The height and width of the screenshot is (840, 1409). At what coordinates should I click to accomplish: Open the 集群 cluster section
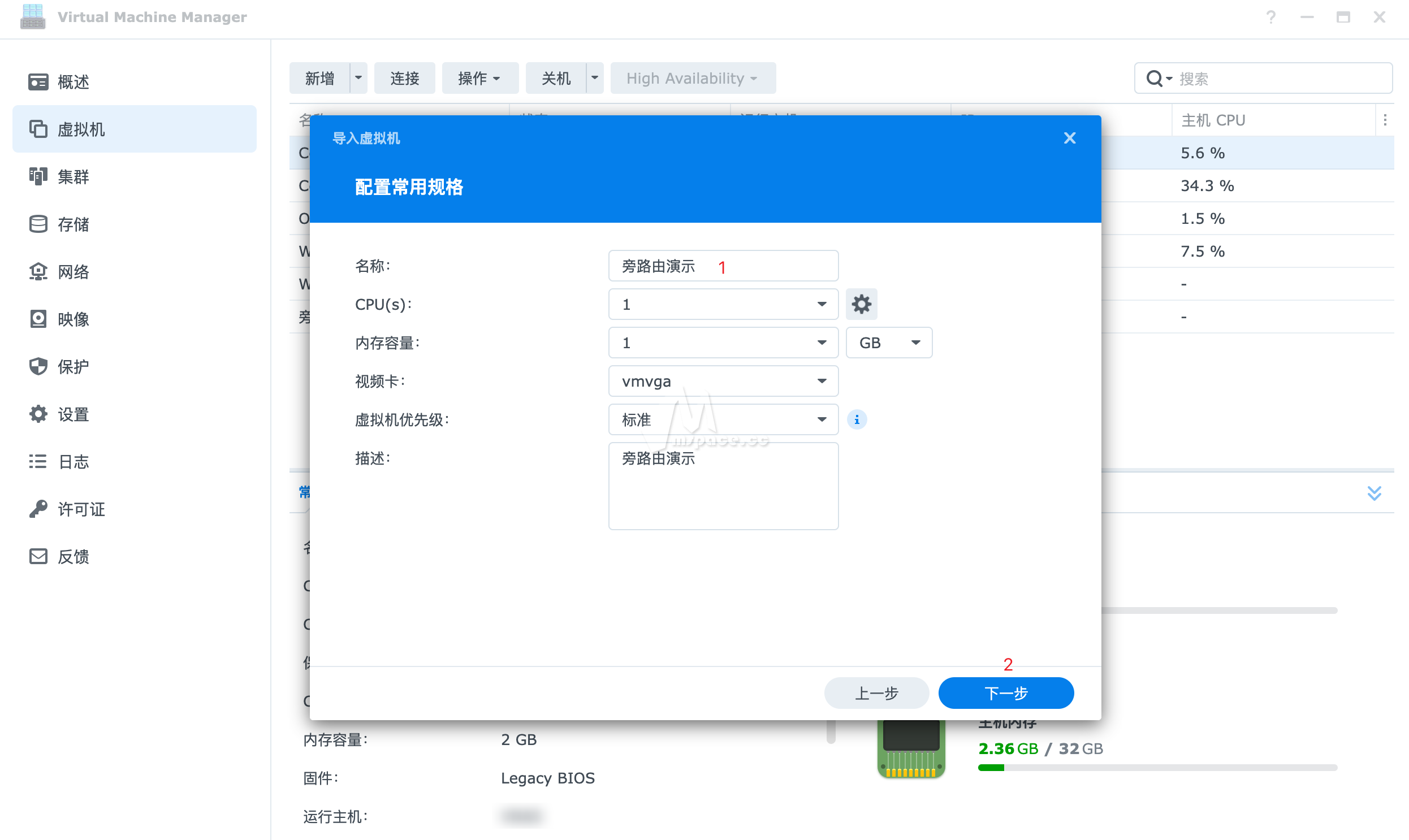(x=72, y=176)
